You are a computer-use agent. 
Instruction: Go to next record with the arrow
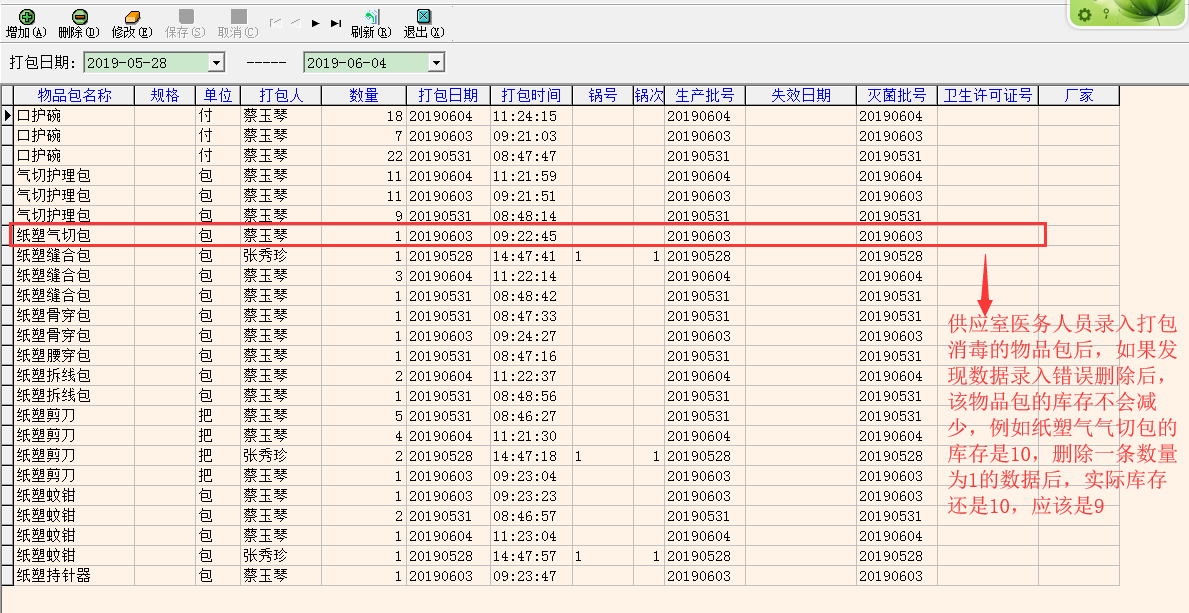pyautogui.click(x=316, y=22)
